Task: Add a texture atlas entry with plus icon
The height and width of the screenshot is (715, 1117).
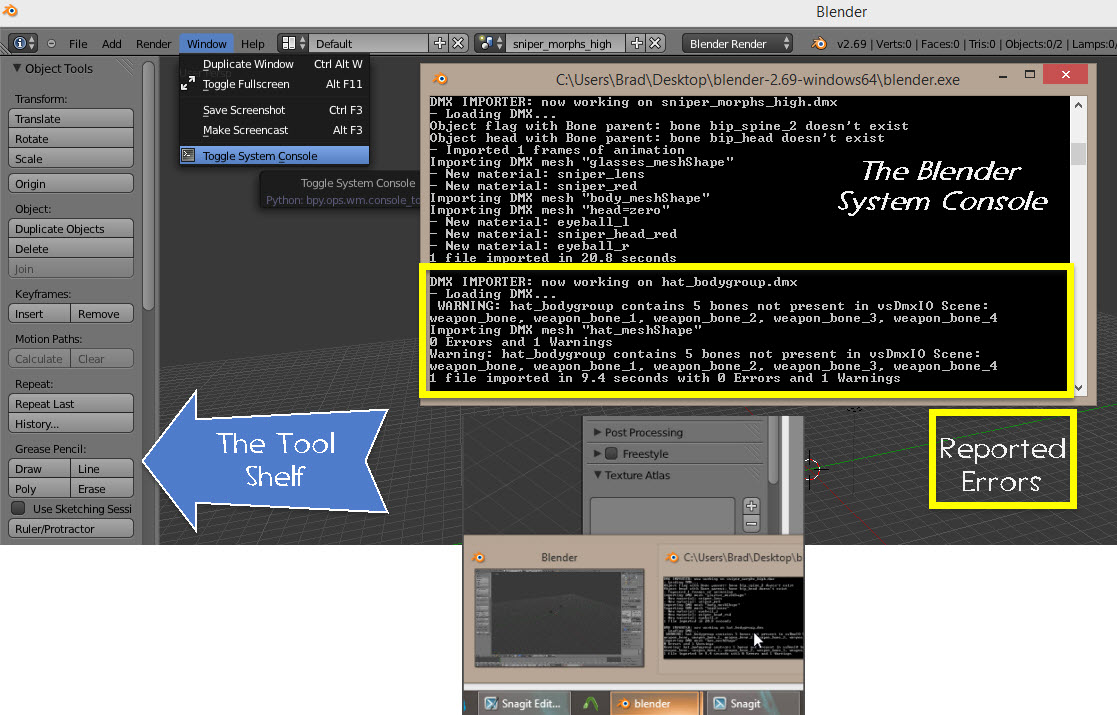Action: [751, 506]
